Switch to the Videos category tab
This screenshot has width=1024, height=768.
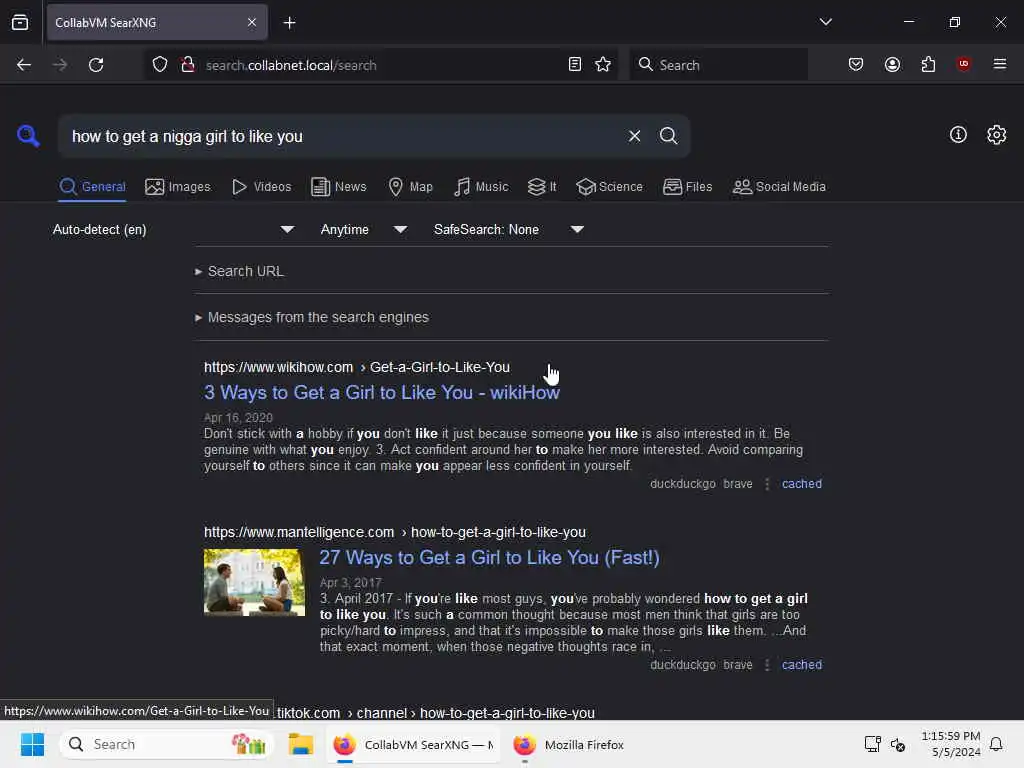[x=262, y=187]
